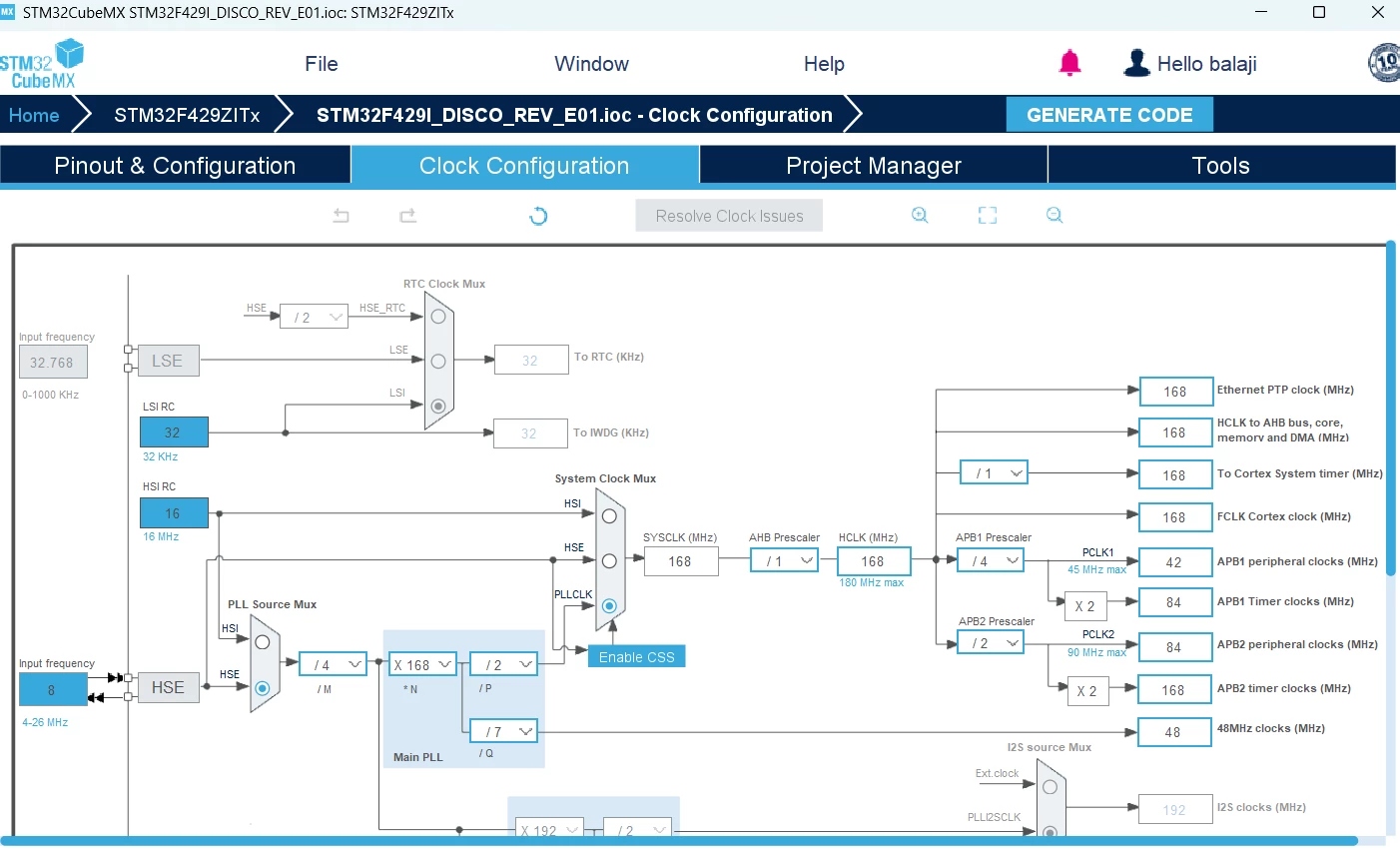Click the APB1 Timer clocks value field
This screenshot has width=1400, height=849.
pos(1174,602)
